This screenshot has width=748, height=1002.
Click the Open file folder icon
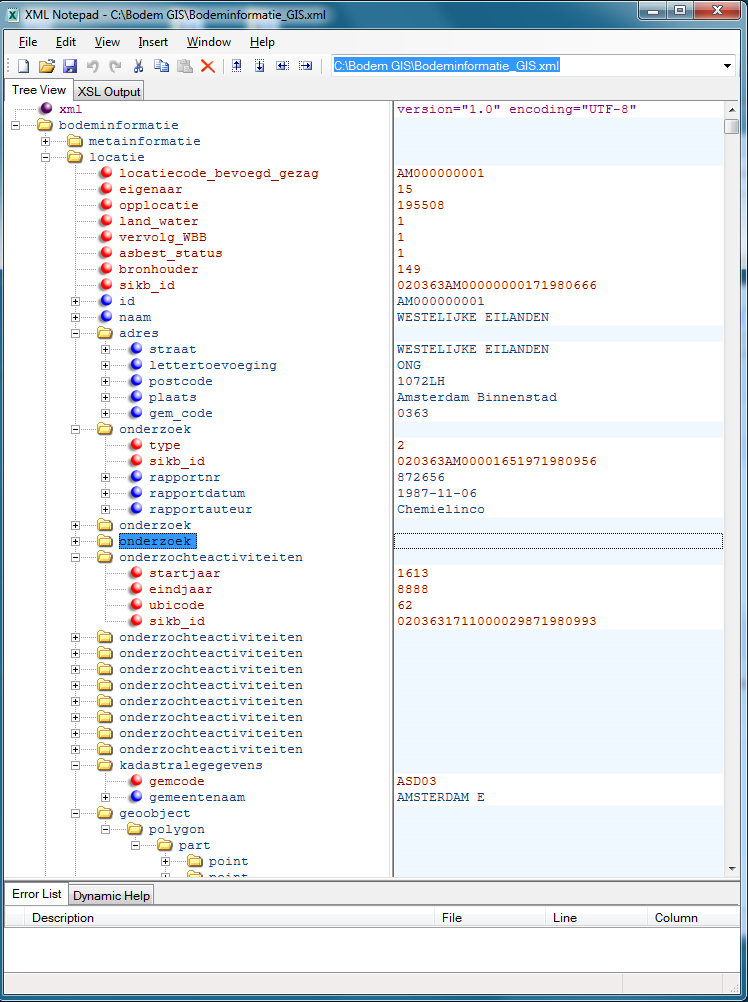pyautogui.click(x=47, y=66)
